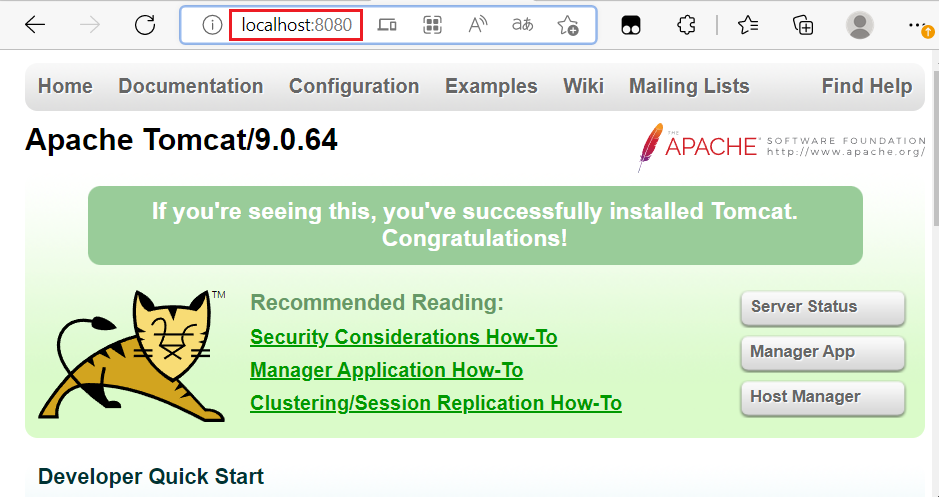
Task: Open the Favorites list
Action: click(x=748, y=25)
